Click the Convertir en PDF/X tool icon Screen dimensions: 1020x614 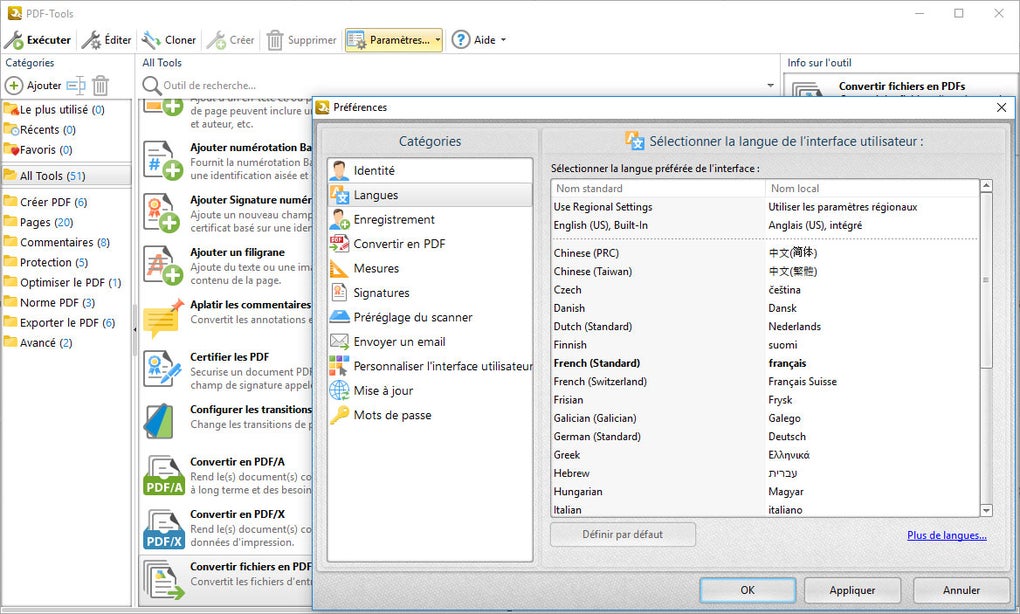(x=164, y=528)
